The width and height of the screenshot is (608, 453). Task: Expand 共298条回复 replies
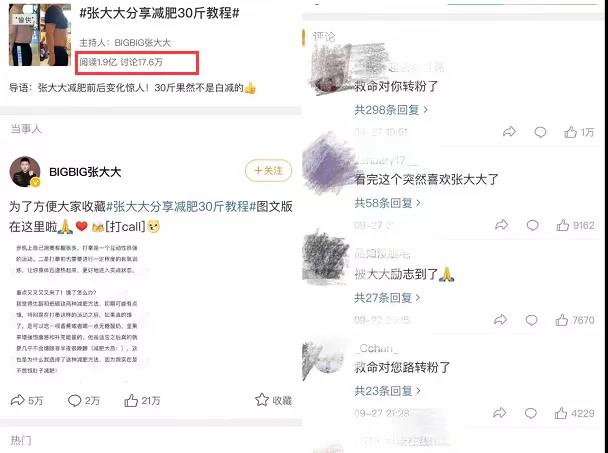coord(391,110)
